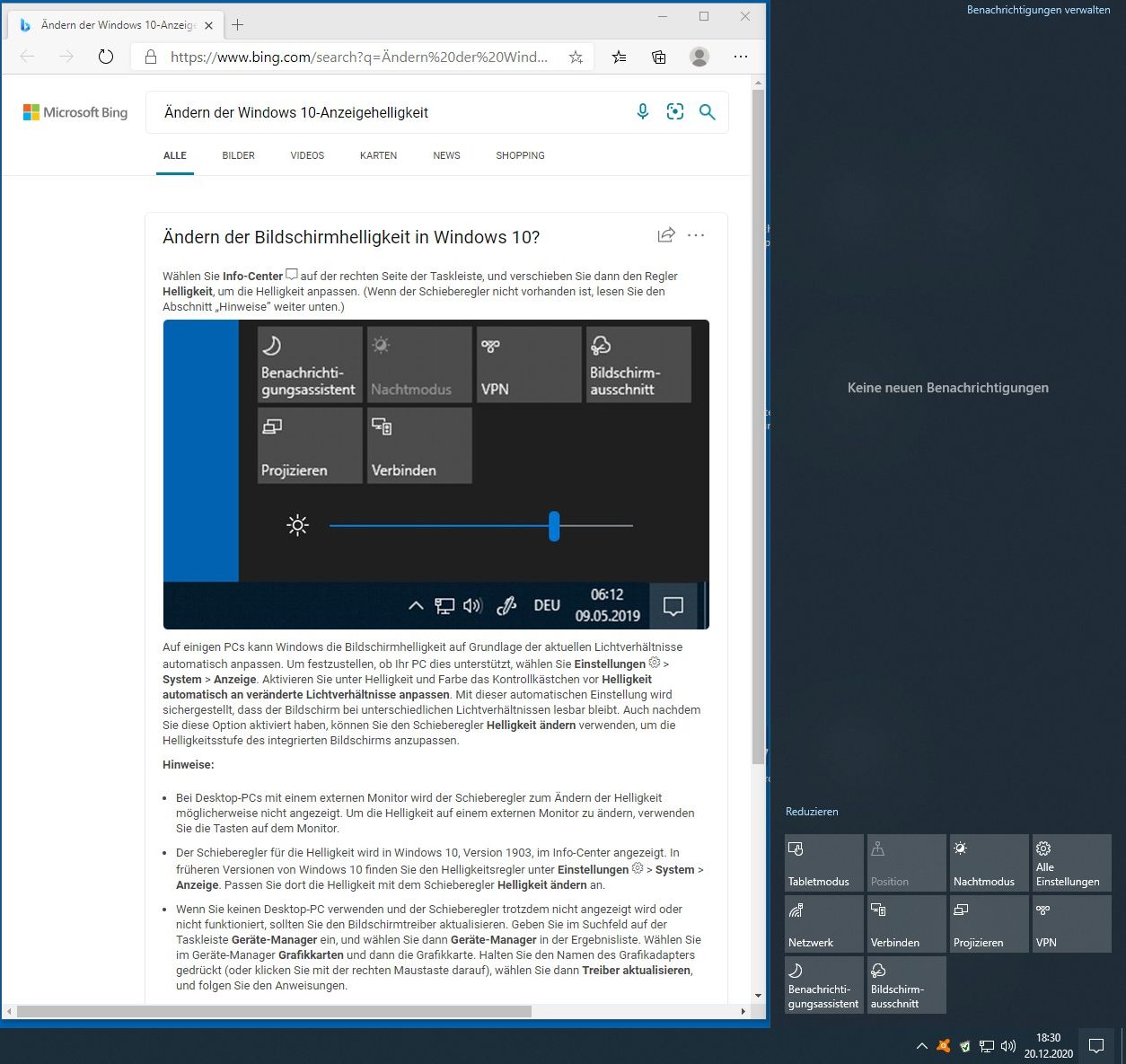Viewport: 1126px width, 1064px height.
Task: Collapse quick actions with Reduzieren
Action: coord(812,812)
